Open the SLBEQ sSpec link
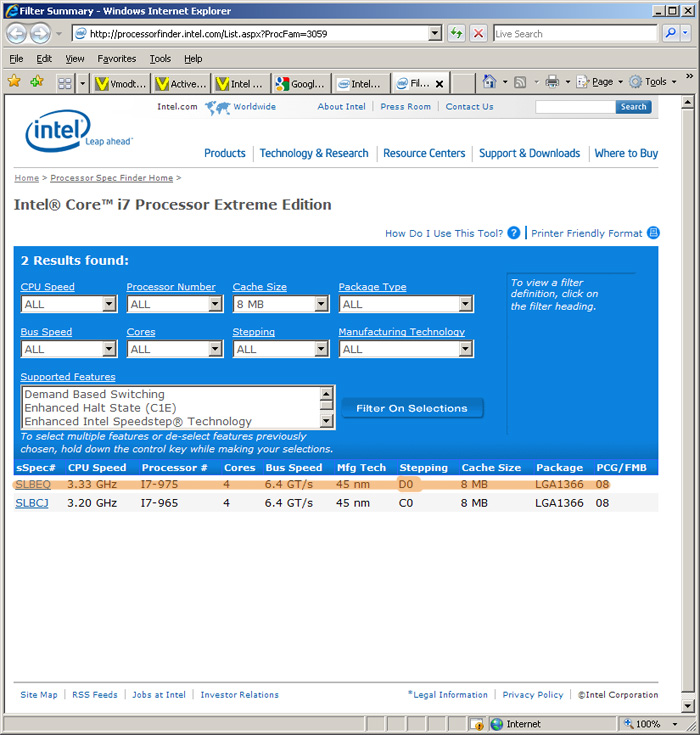 tap(33, 484)
